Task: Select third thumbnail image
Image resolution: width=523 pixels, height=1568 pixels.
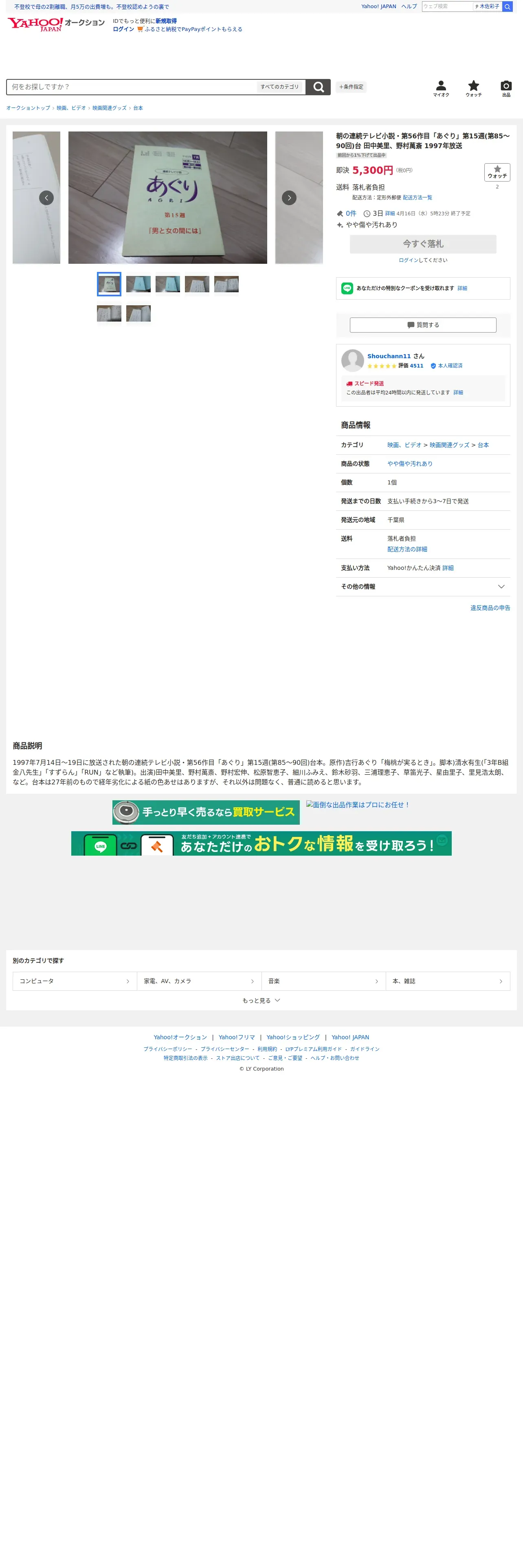Action: point(167,284)
